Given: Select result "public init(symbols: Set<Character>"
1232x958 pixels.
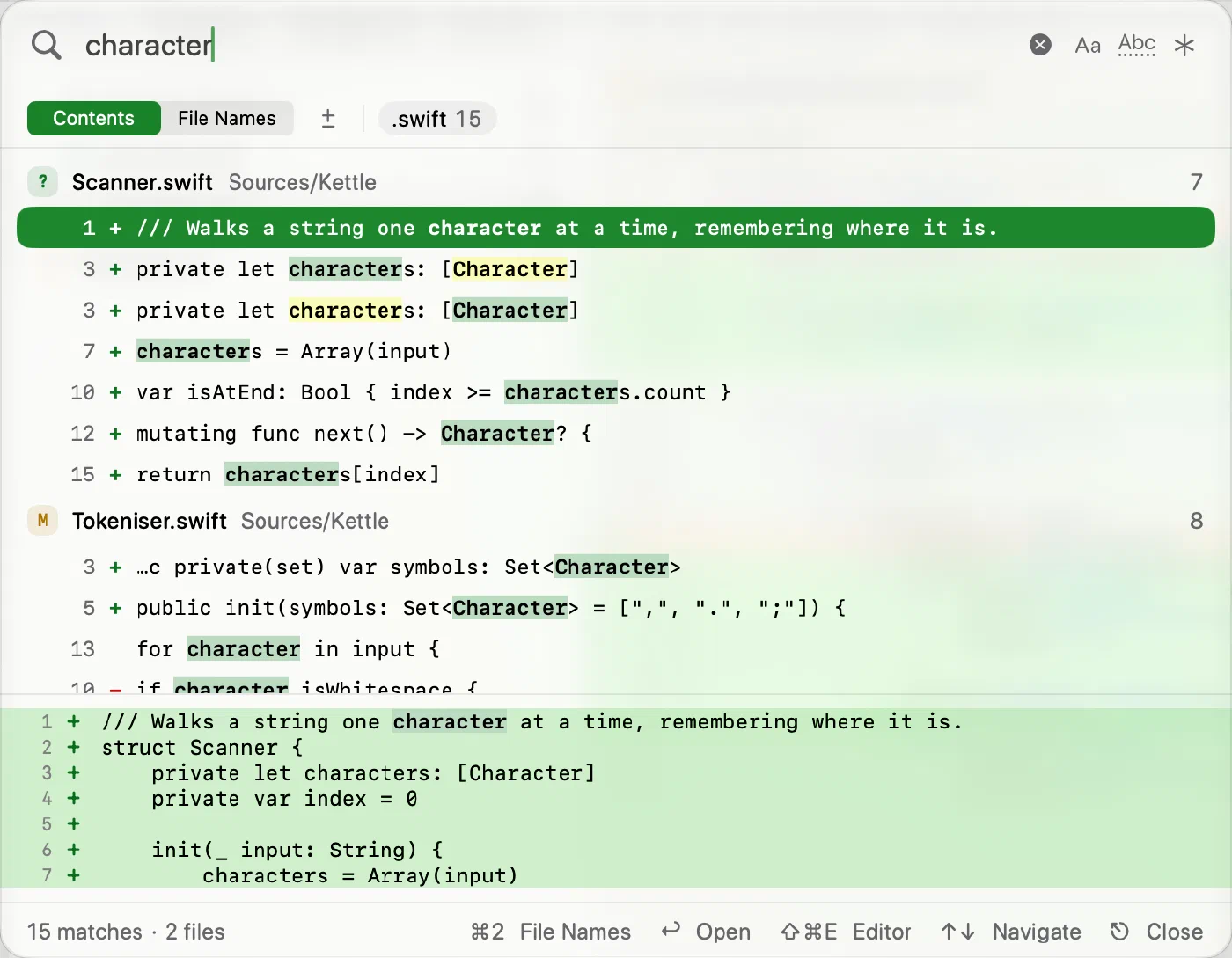Looking at the screenshot, I should tap(616, 608).
